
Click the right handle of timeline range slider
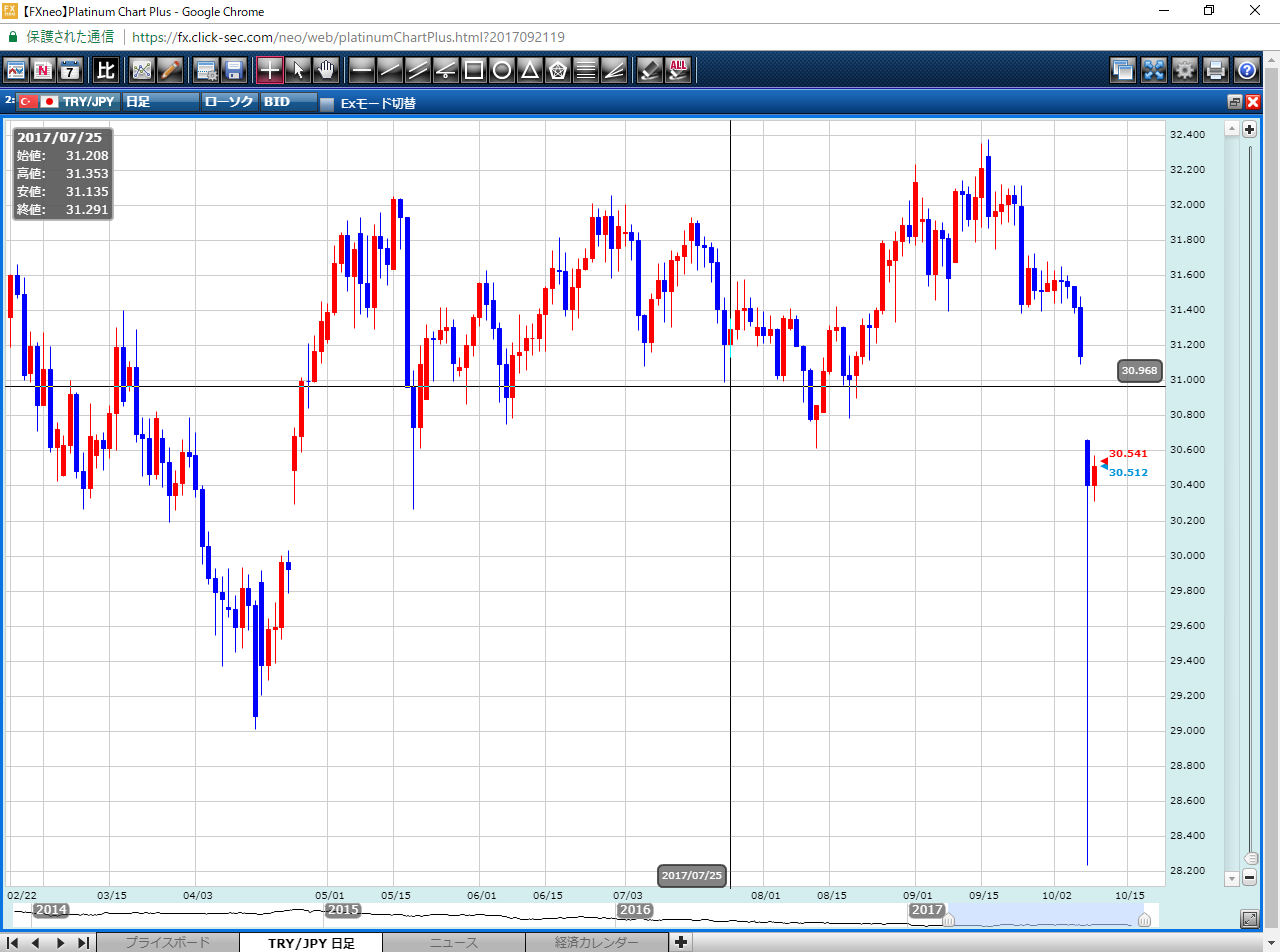coord(1144,920)
